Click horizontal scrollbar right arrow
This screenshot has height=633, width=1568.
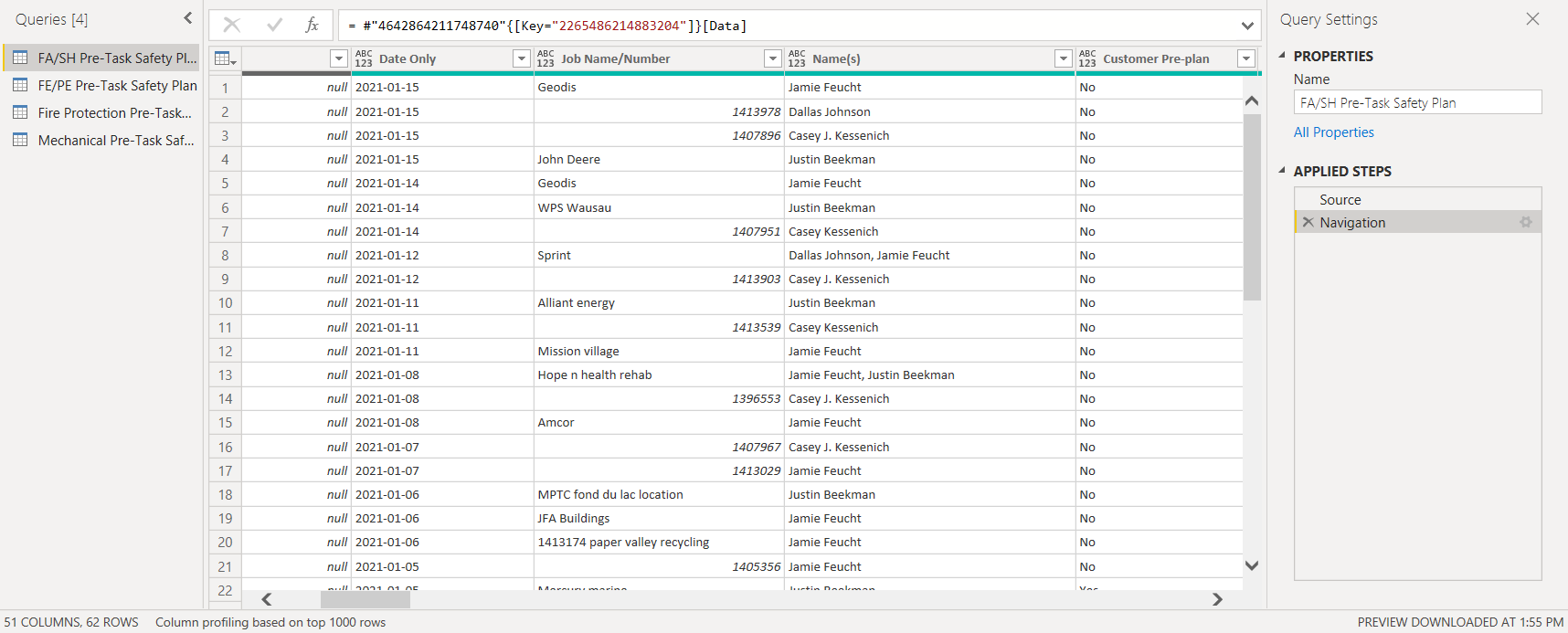(x=1217, y=599)
